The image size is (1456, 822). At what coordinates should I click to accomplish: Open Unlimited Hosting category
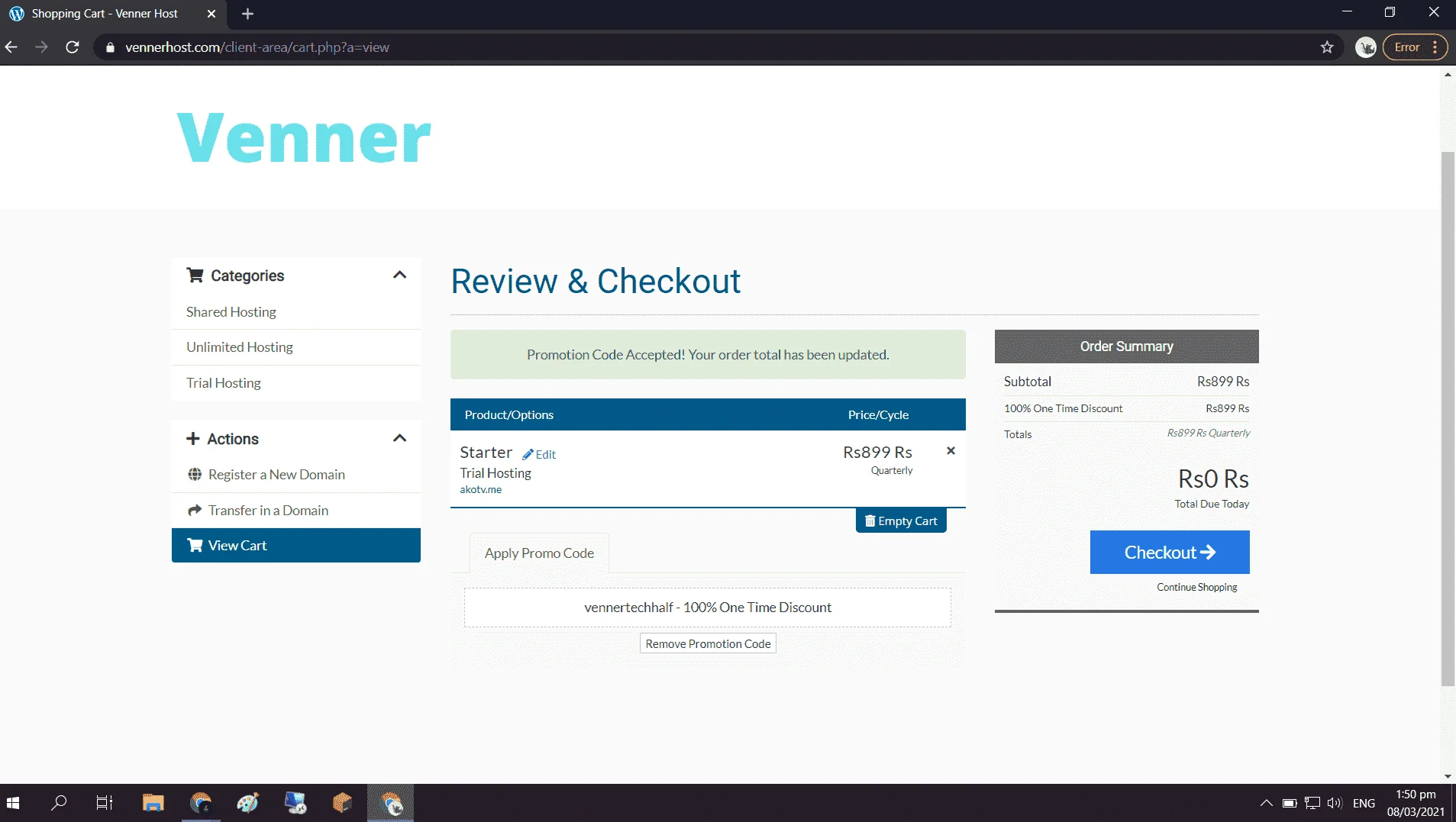click(x=240, y=347)
